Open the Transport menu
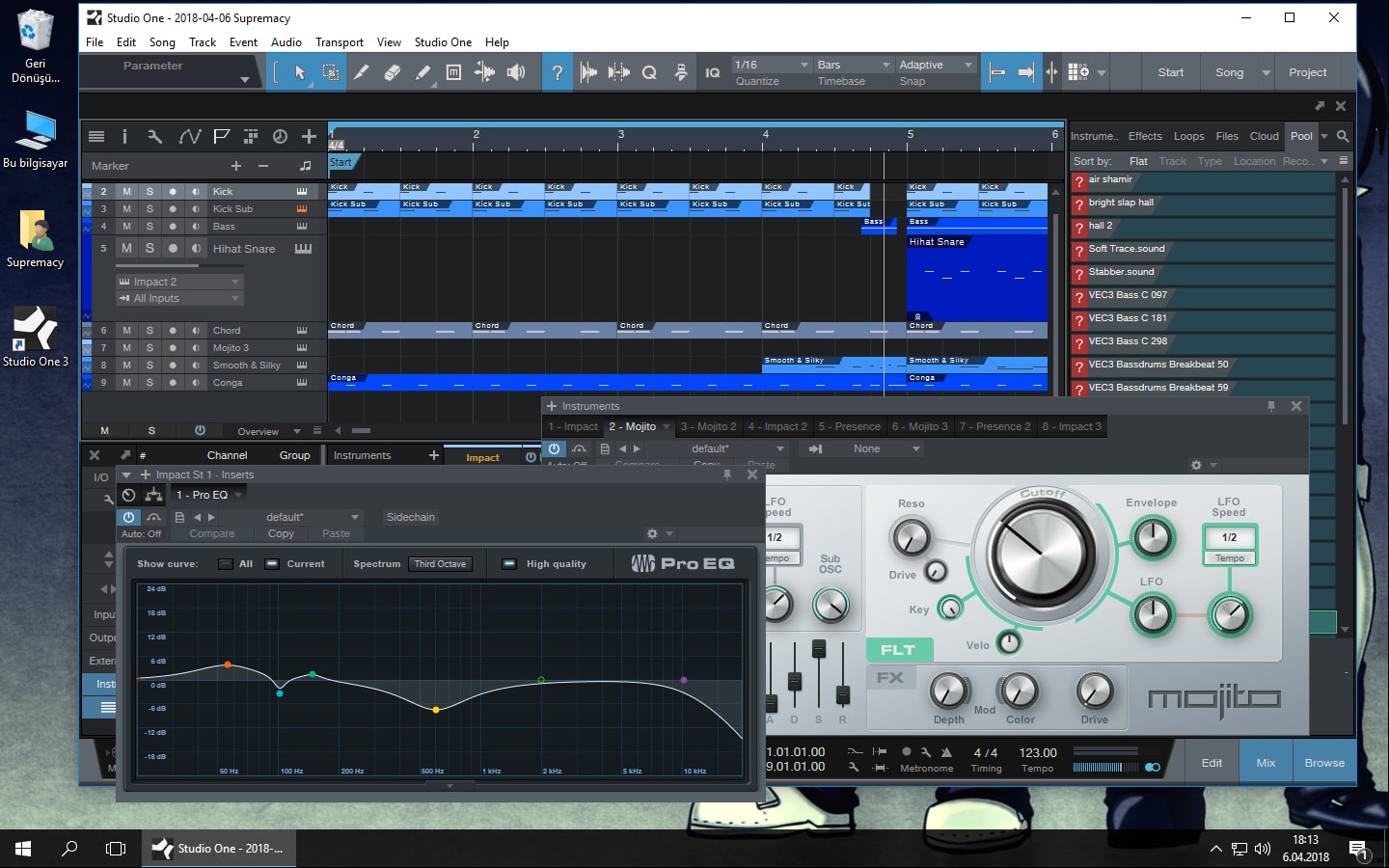Image resolution: width=1389 pixels, height=868 pixels. [x=339, y=42]
